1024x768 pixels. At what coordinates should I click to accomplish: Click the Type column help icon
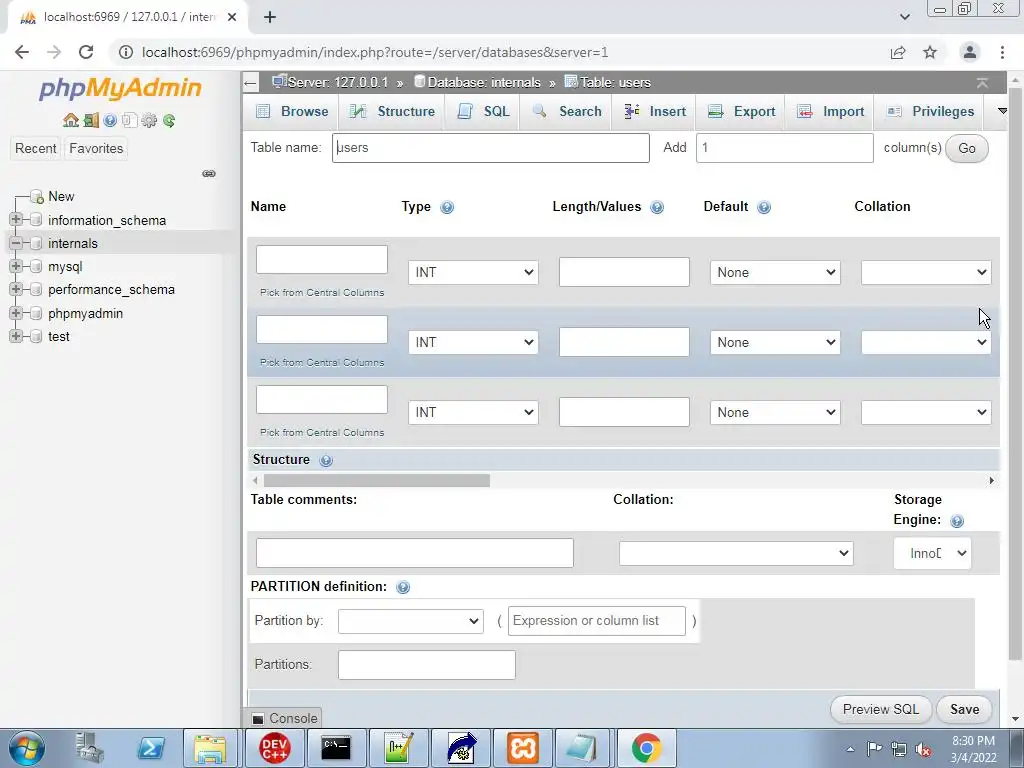[447, 208]
